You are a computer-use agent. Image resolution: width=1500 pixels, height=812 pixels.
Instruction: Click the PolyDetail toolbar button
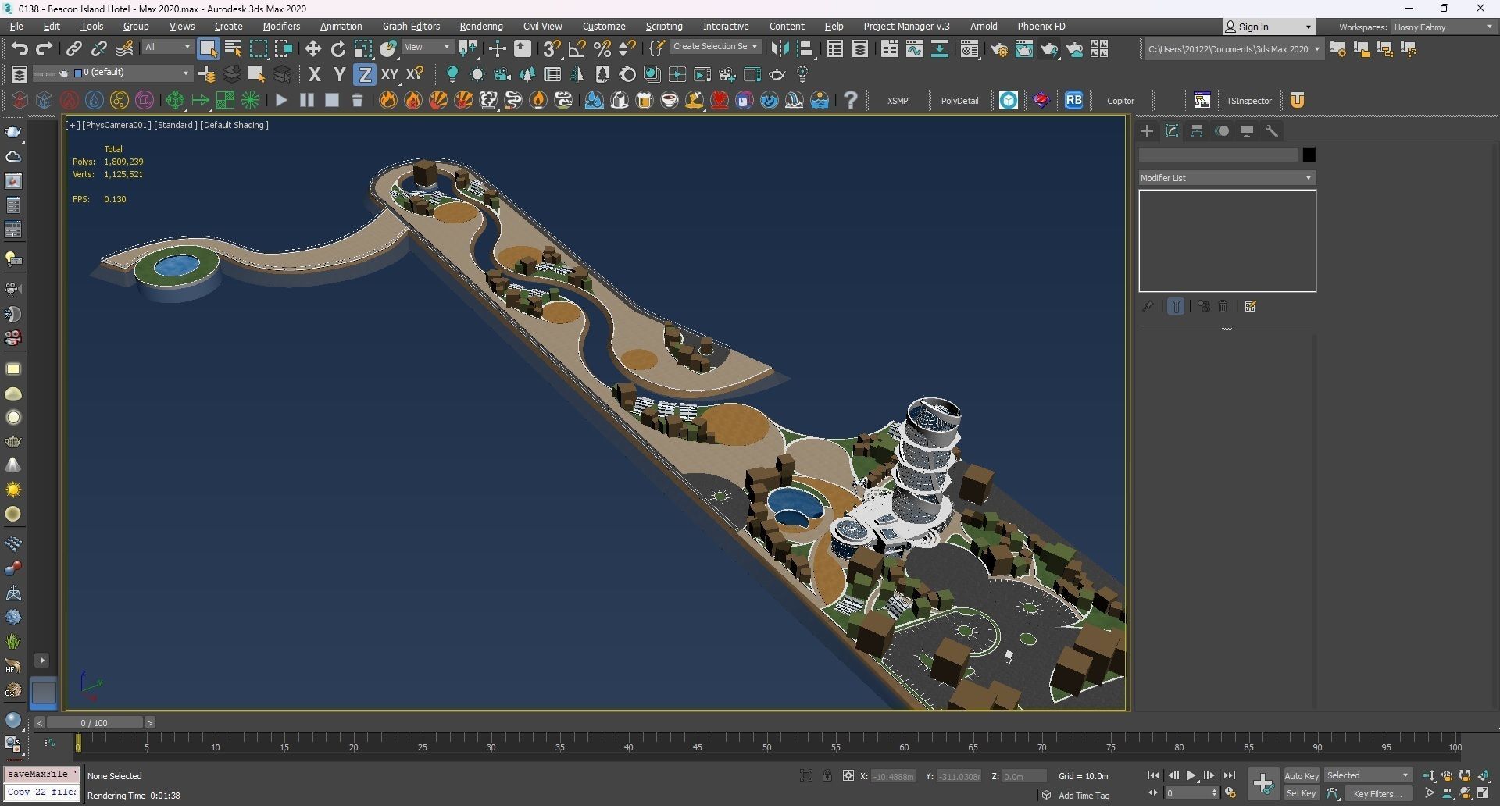[959, 101]
